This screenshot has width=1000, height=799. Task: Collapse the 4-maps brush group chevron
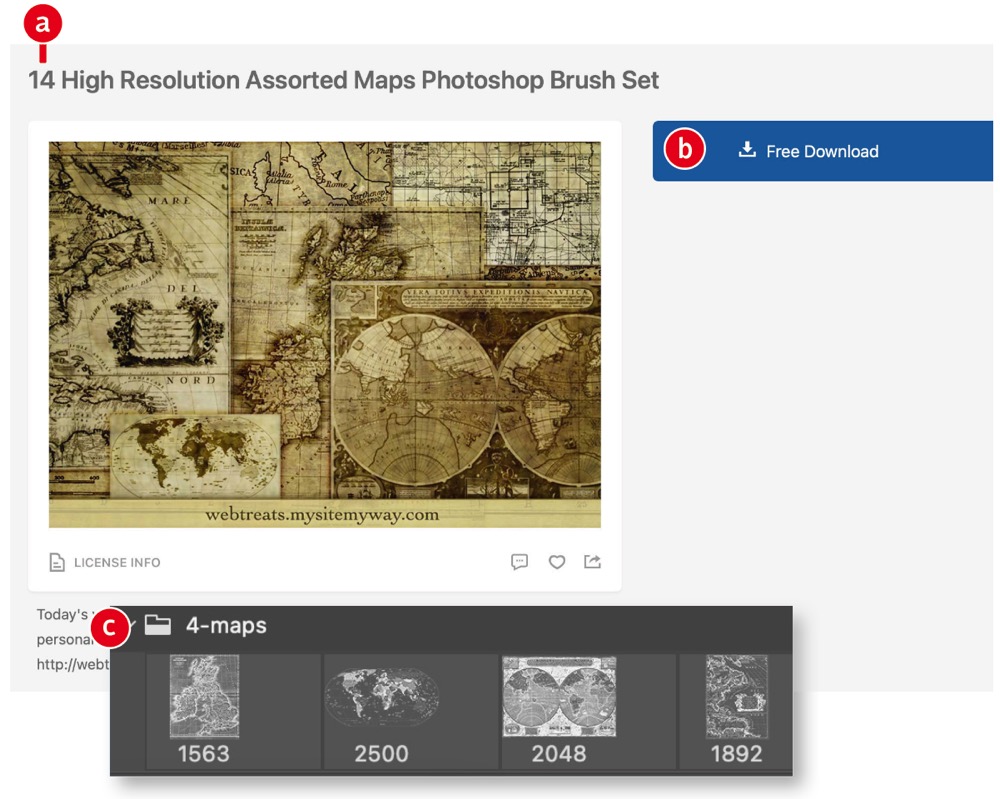(x=131, y=625)
